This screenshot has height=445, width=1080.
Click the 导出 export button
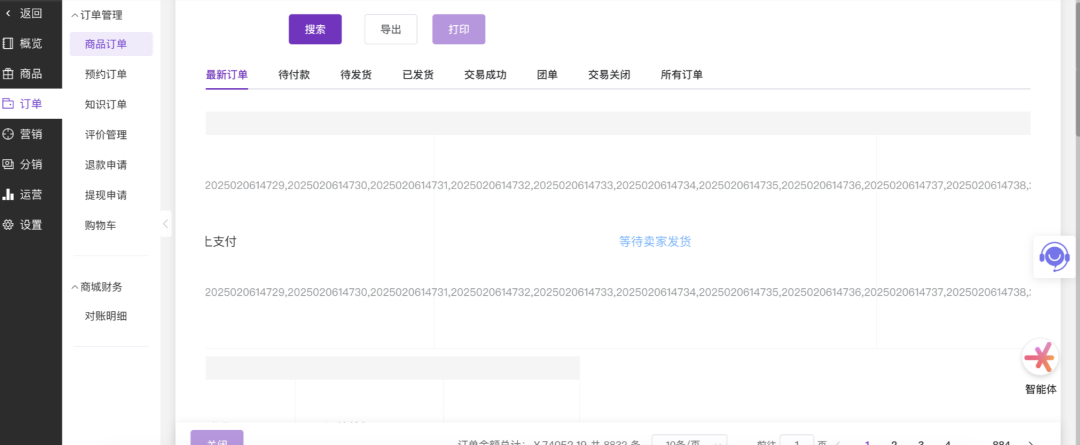point(391,30)
